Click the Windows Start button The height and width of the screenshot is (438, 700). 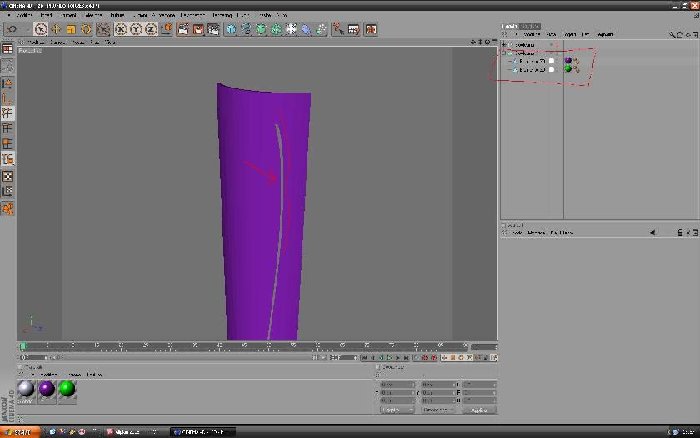coord(20,432)
